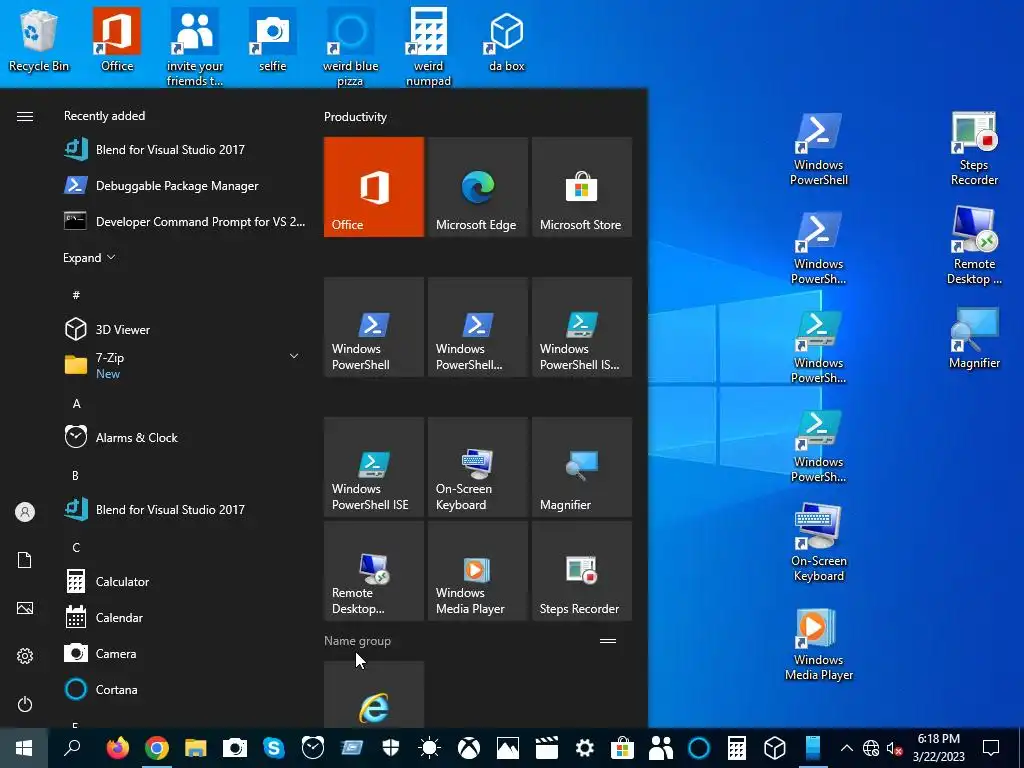This screenshot has height=768, width=1024.
Task: Select Steps Recorder desktop shortcut
Action: click(x=974, y=149)
